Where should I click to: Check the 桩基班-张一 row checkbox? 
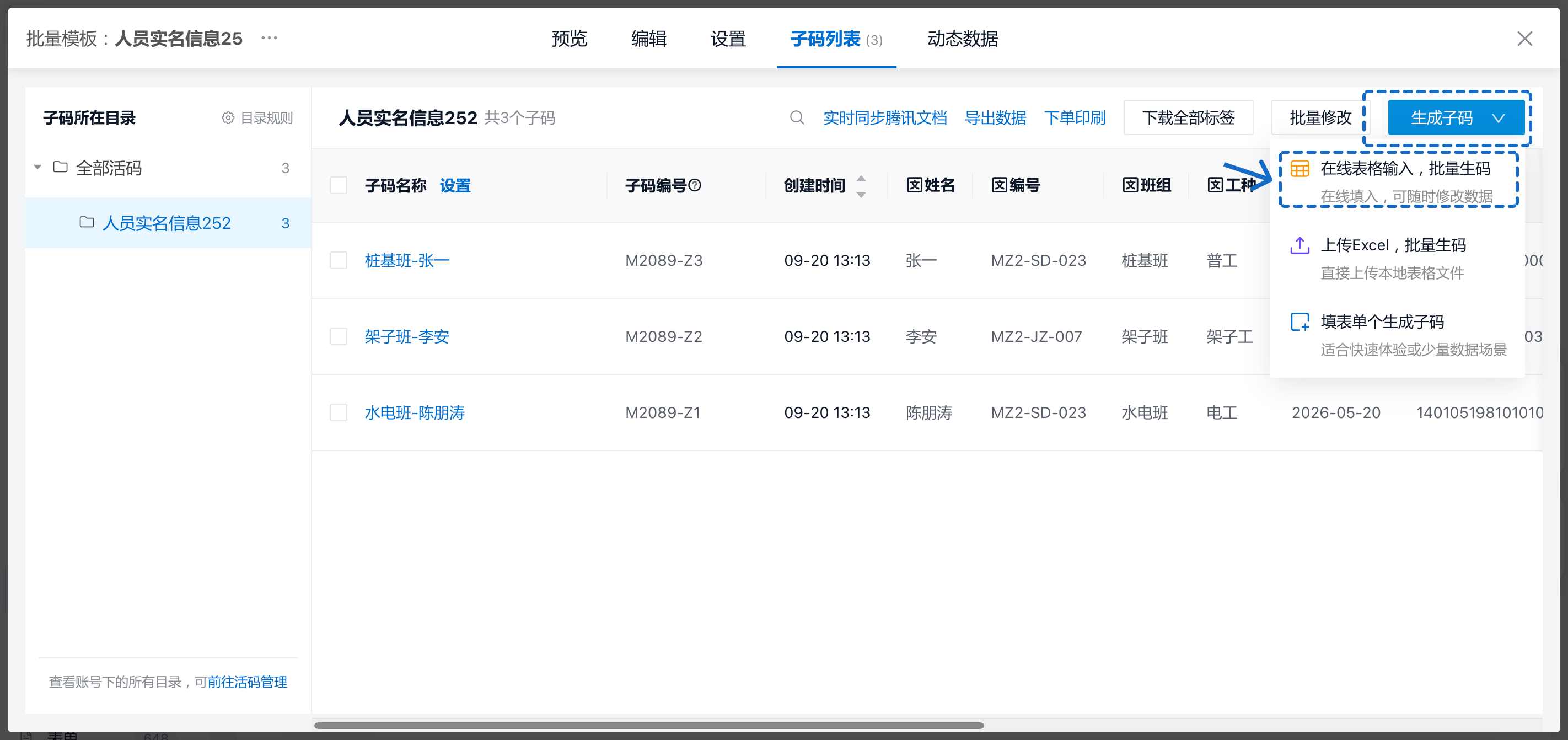coord(339,260)
